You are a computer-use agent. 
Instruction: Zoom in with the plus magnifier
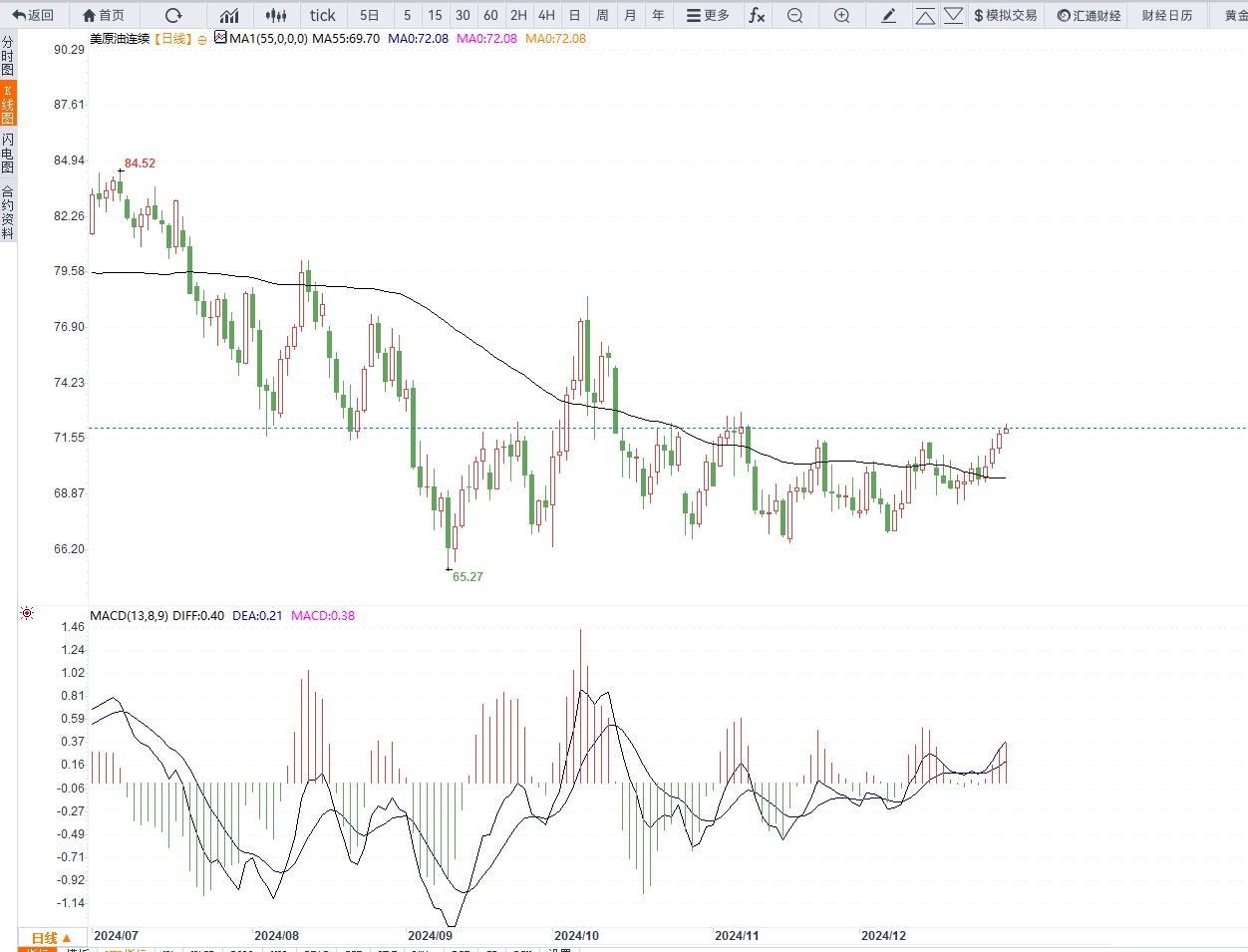click(x=841, y=15)
